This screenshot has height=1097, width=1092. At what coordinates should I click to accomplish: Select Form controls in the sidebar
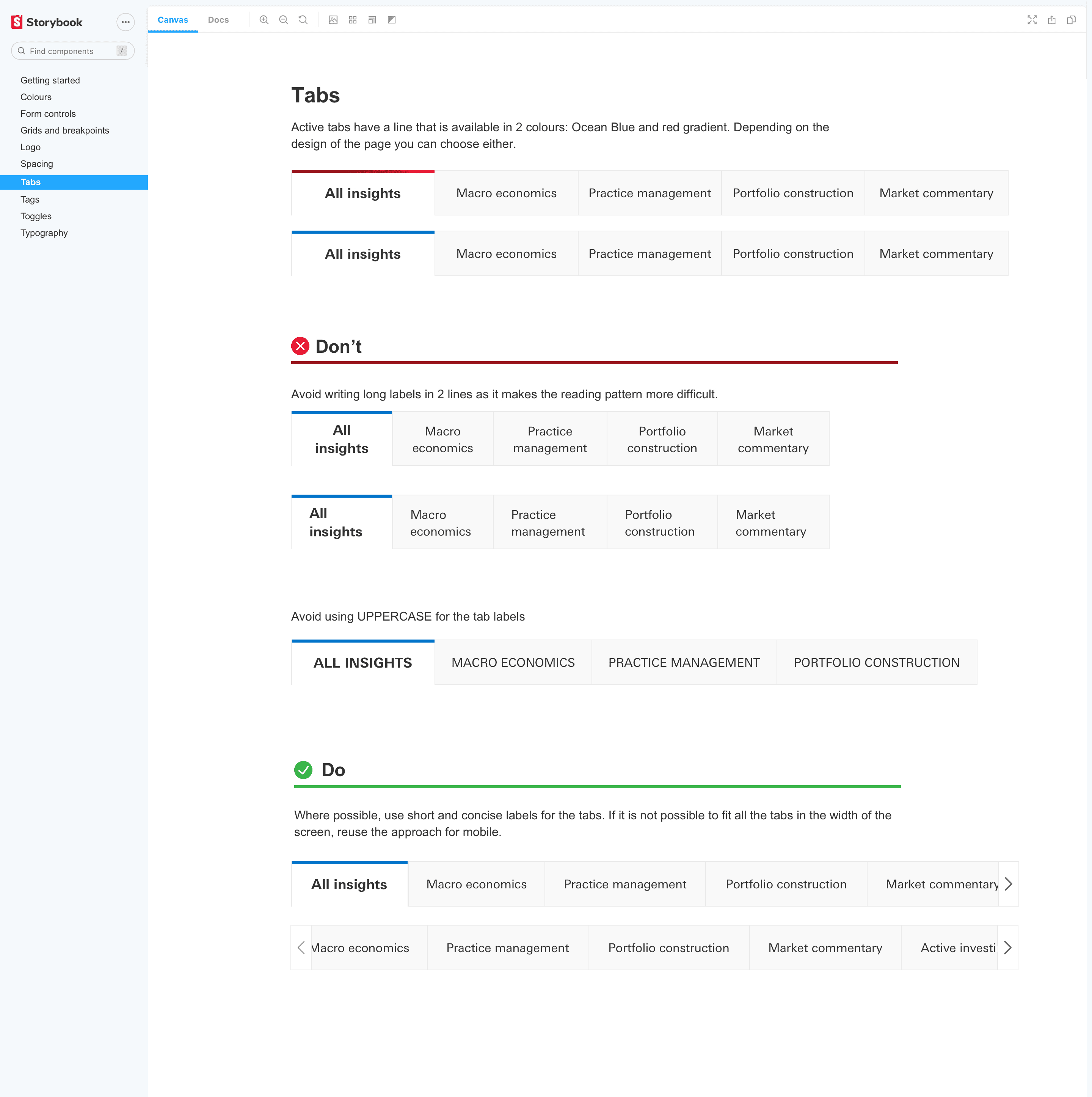tap(48, 113)
